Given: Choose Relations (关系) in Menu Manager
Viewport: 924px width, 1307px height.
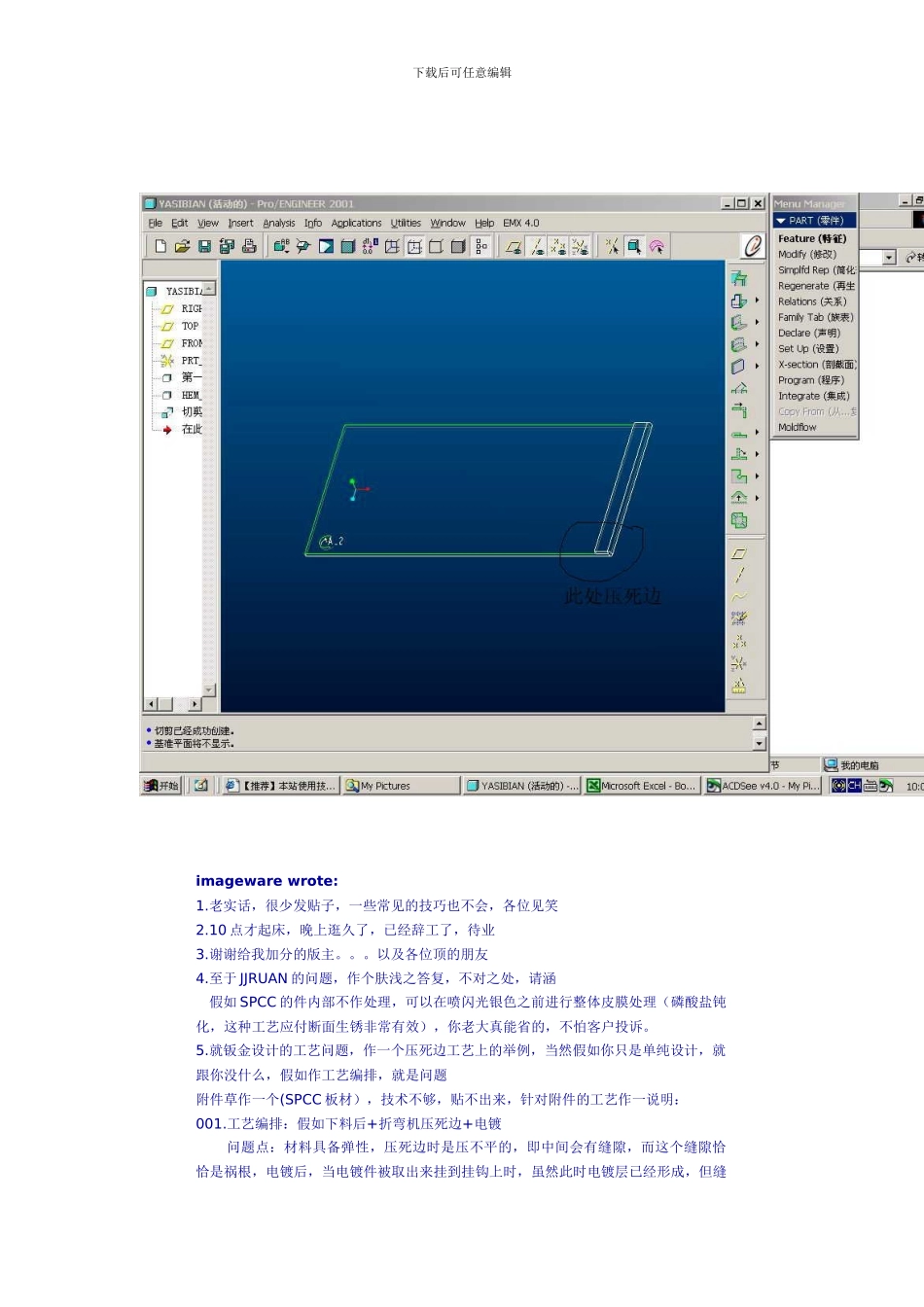Looking at the screenshot, I should tap(812, 301).
